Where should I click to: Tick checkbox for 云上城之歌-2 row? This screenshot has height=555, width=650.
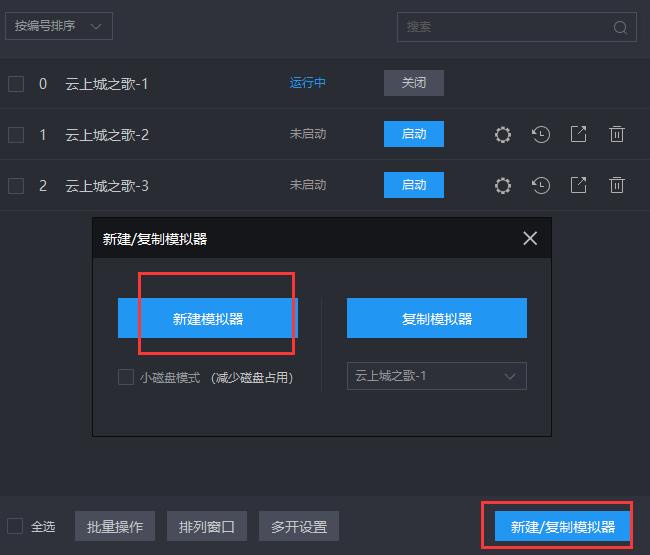pos(16,135)
